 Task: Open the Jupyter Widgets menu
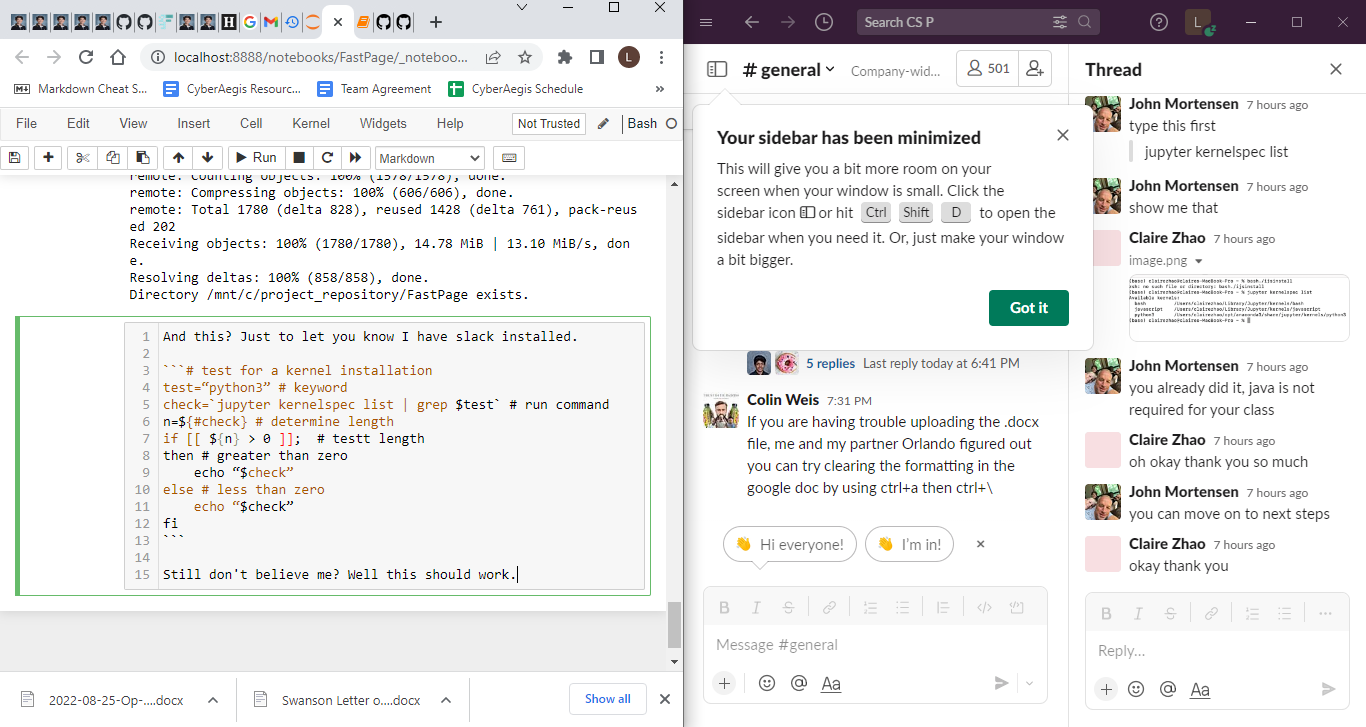click(383, 124)
